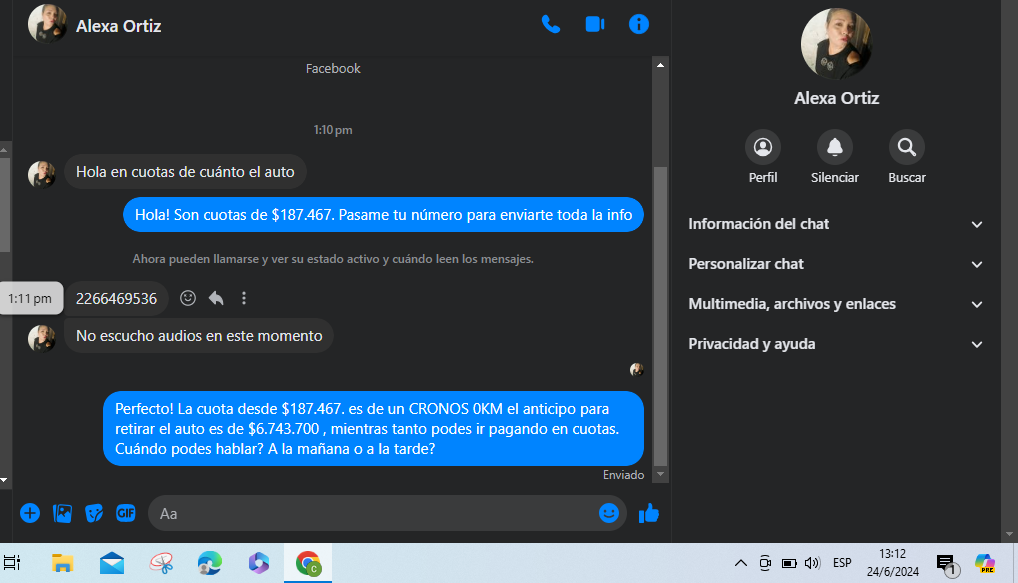Screen dimensions: 1018x583
Task: Expand Privacidad y ayuda section
Action: pyautogui.click(x=836, y=344)
